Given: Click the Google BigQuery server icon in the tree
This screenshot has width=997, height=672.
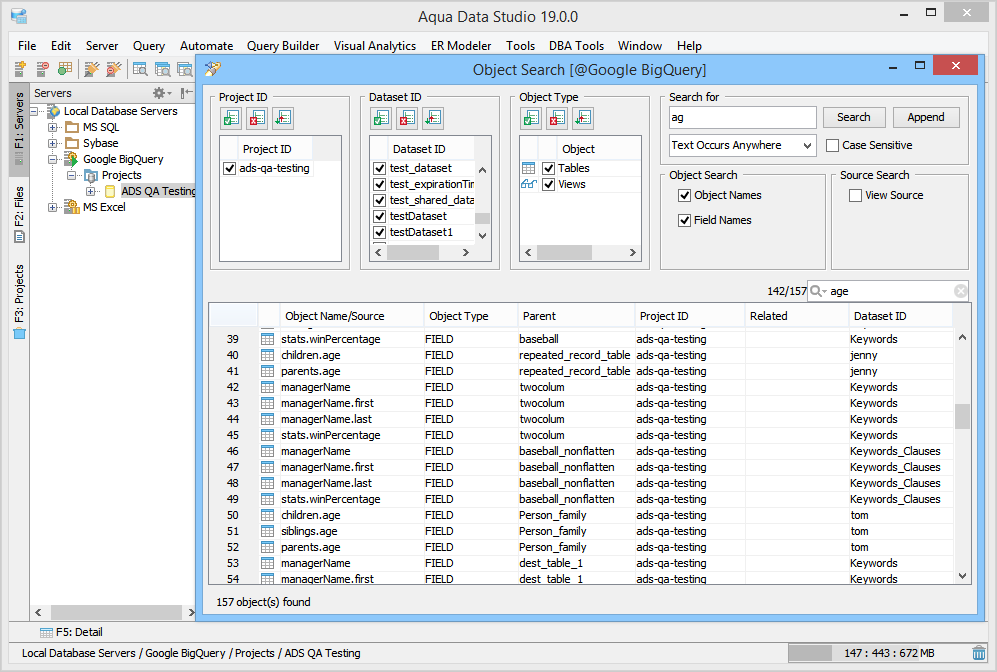Looking at the screenshot, I should pos(71,159).
